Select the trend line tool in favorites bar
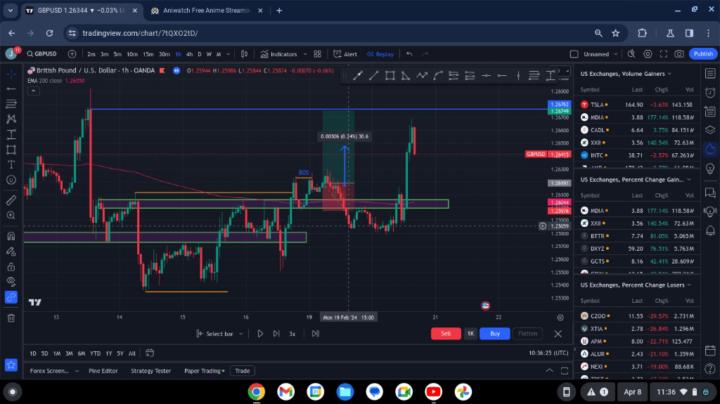 point(374,76)
